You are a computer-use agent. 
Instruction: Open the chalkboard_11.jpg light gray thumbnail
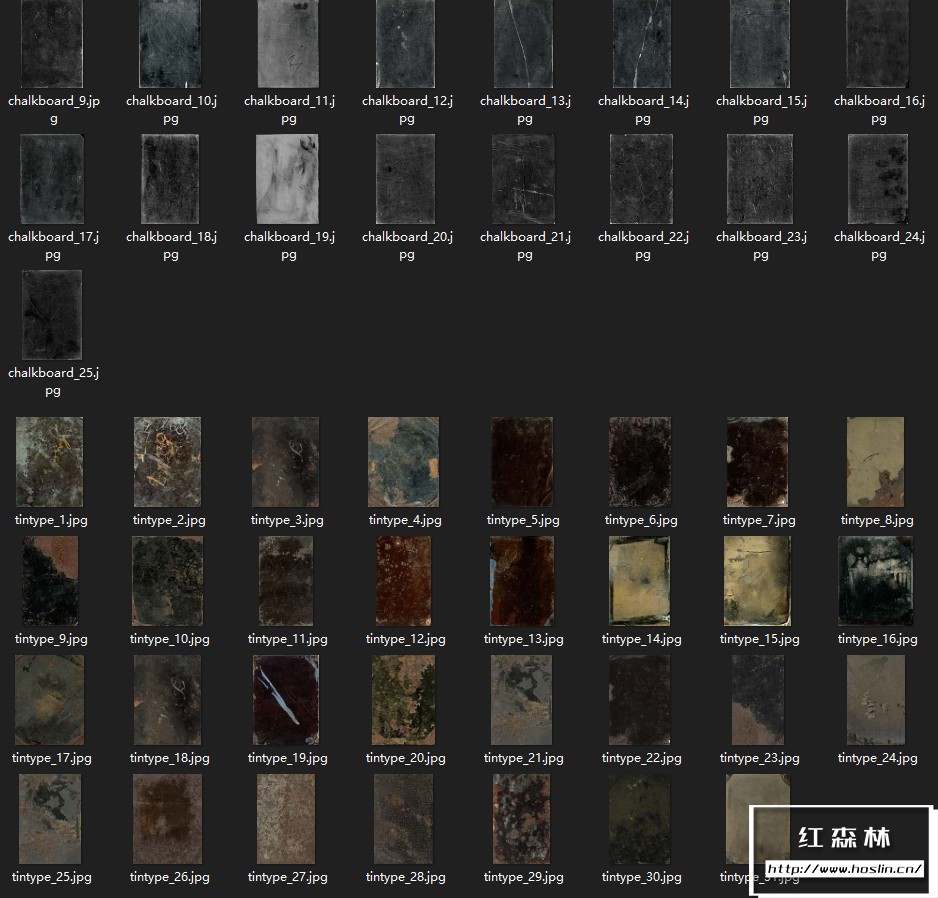[x=288, y=44]
